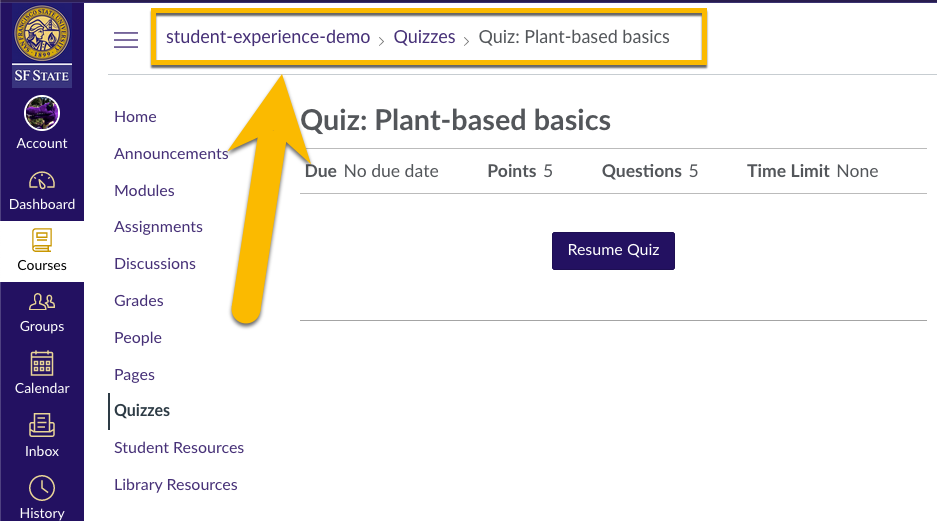
Task: Go to Discussions course page
Action: [155, 263]
